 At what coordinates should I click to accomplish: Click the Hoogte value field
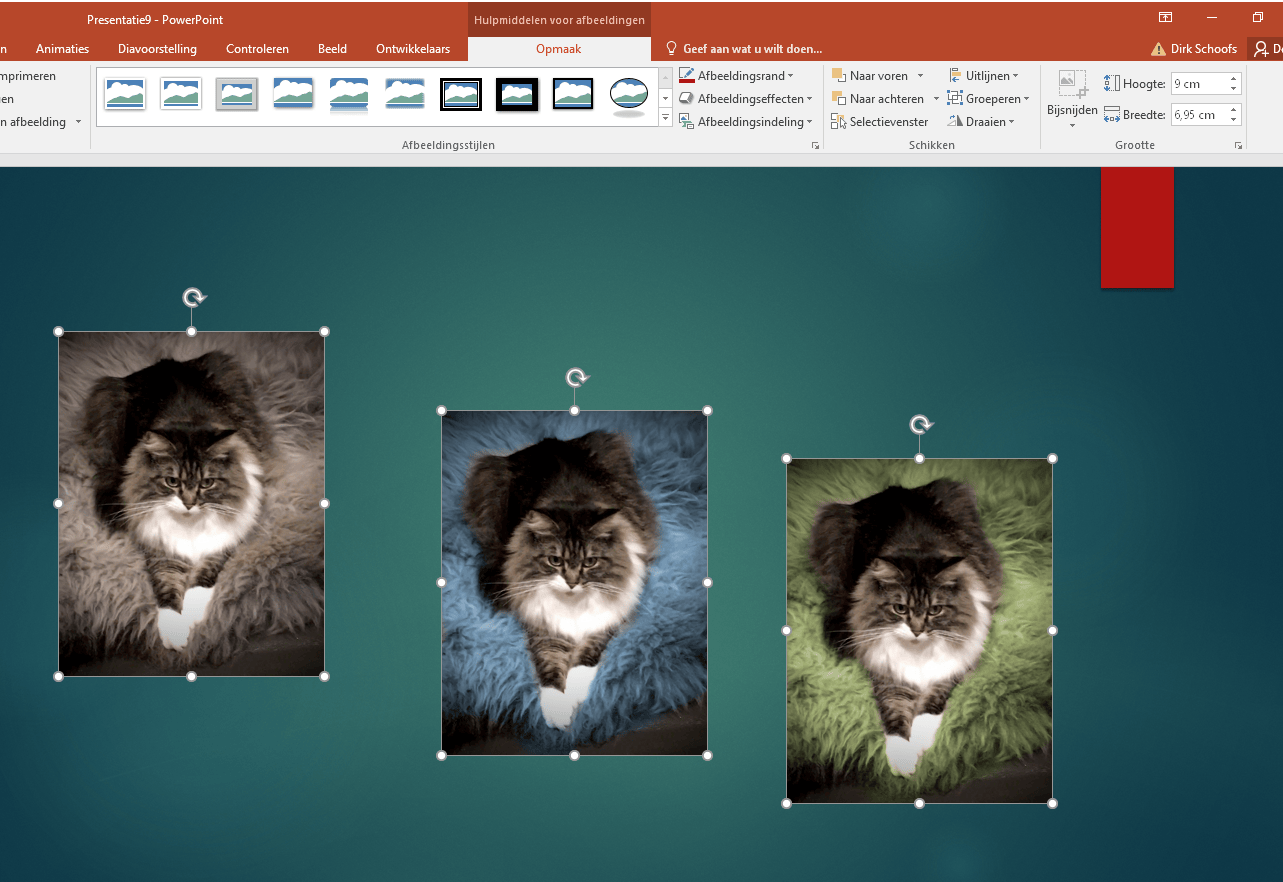[x=1198, y=84]
